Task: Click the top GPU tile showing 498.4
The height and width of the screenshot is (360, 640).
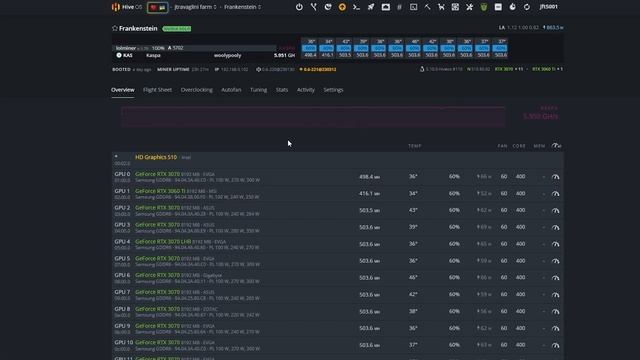Action: (310, 48)
